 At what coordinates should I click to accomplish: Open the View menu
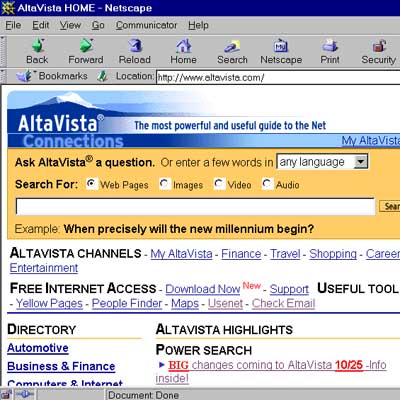coord(70,25)
